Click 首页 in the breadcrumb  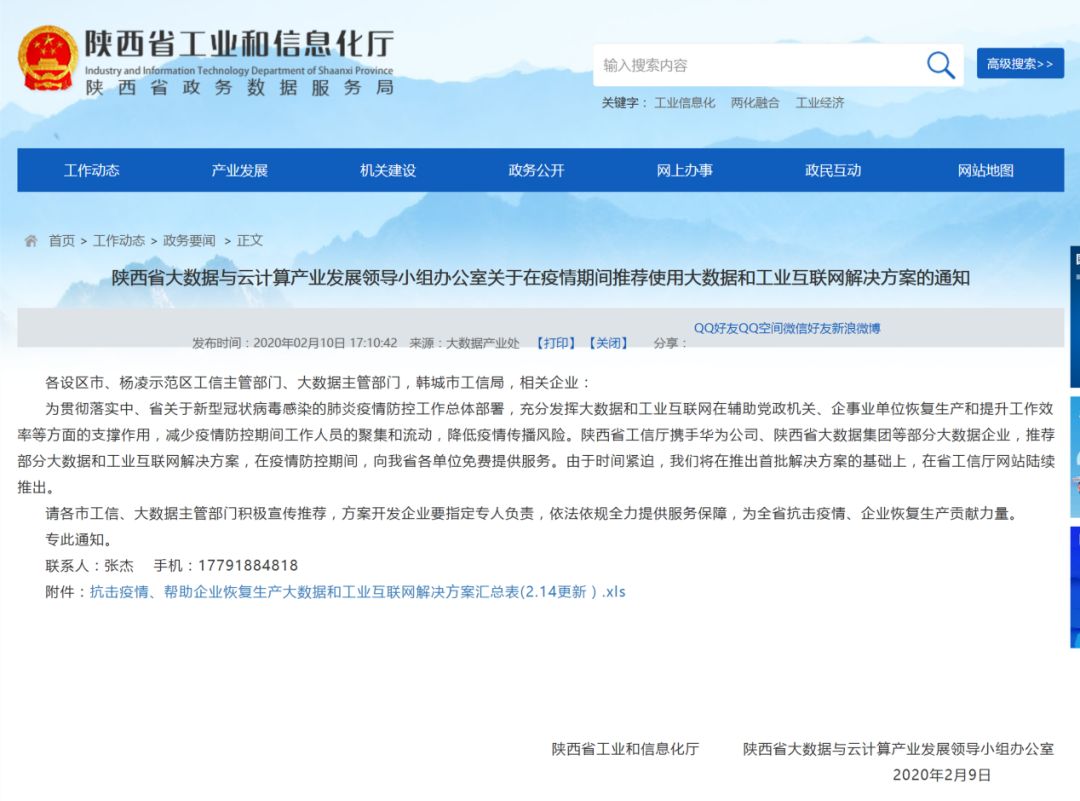tap(62, 241)
